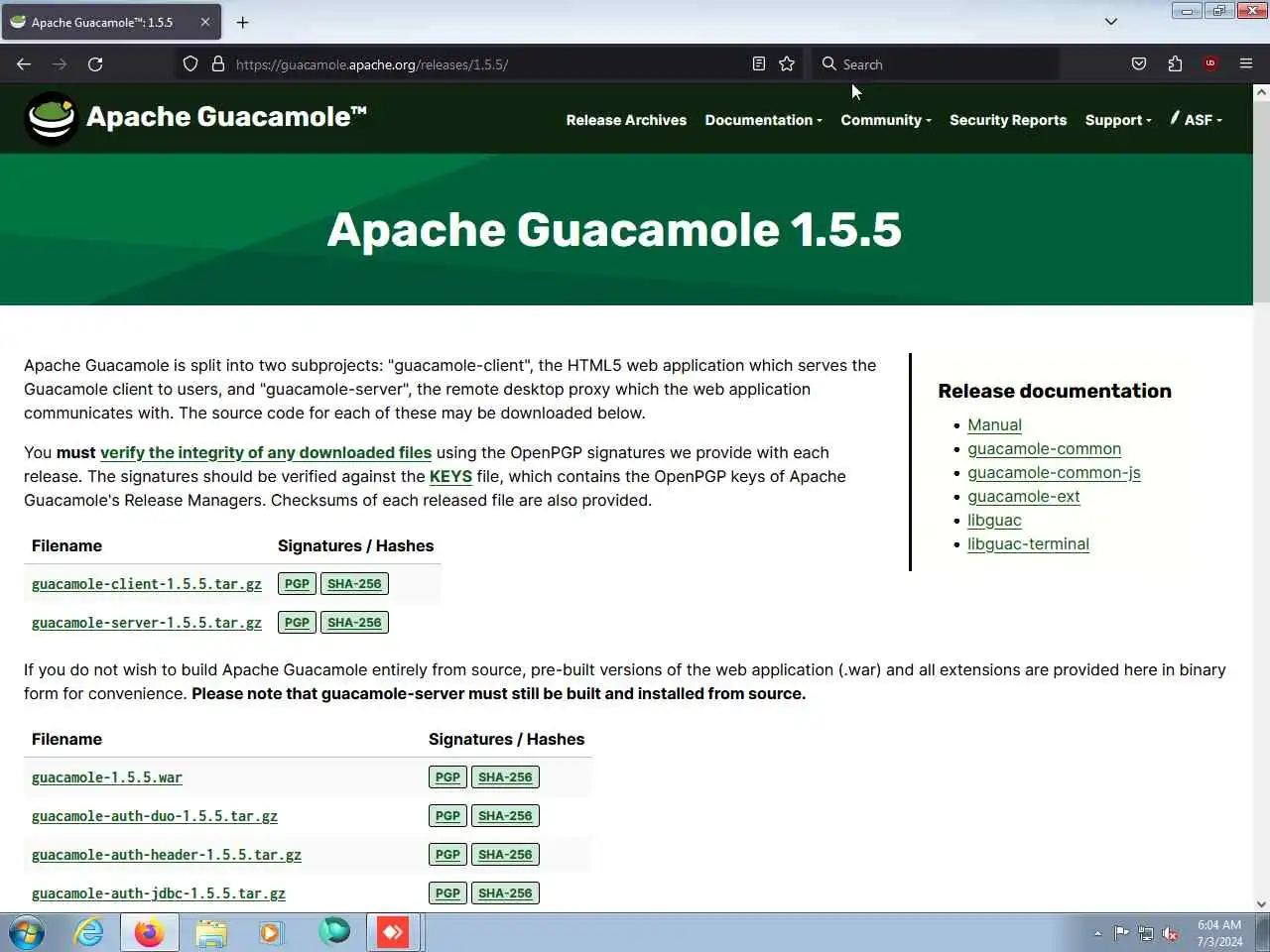Open libguac-terminal documentation link
1270x952 pixels.
tap(1028, 543)
